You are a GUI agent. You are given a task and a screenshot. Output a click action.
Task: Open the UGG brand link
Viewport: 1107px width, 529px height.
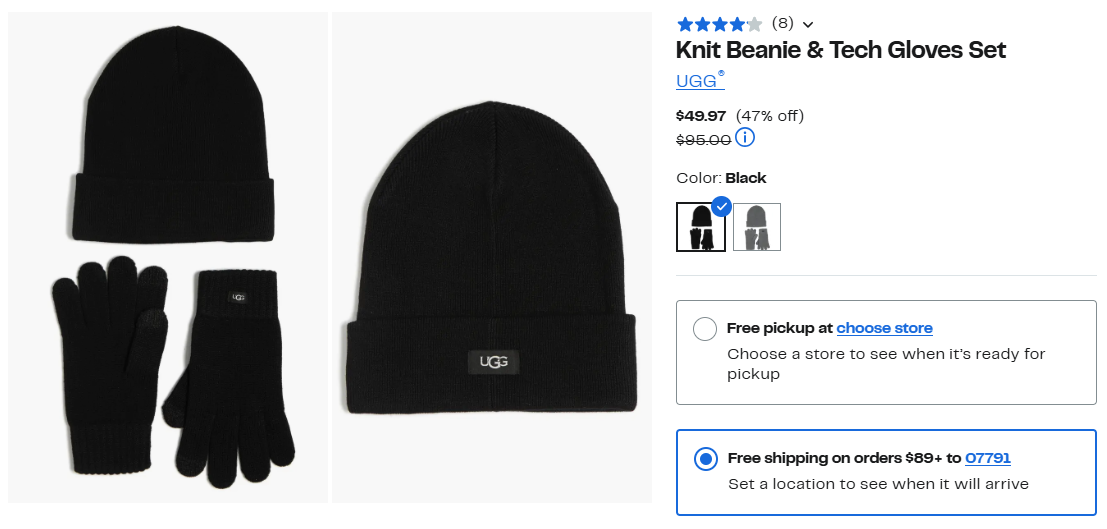697,82
